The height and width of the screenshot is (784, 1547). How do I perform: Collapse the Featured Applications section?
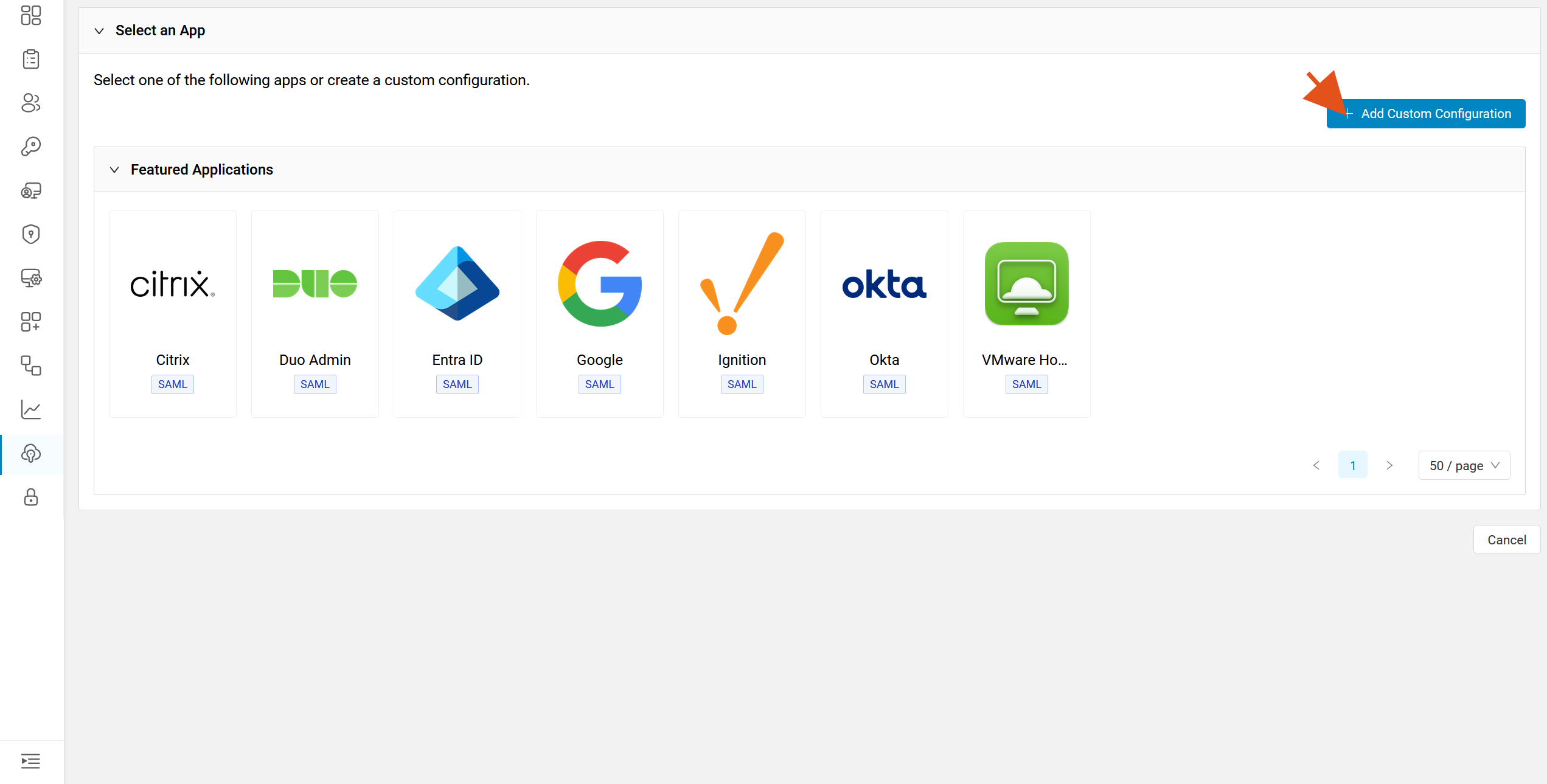(x=114, y=170)
